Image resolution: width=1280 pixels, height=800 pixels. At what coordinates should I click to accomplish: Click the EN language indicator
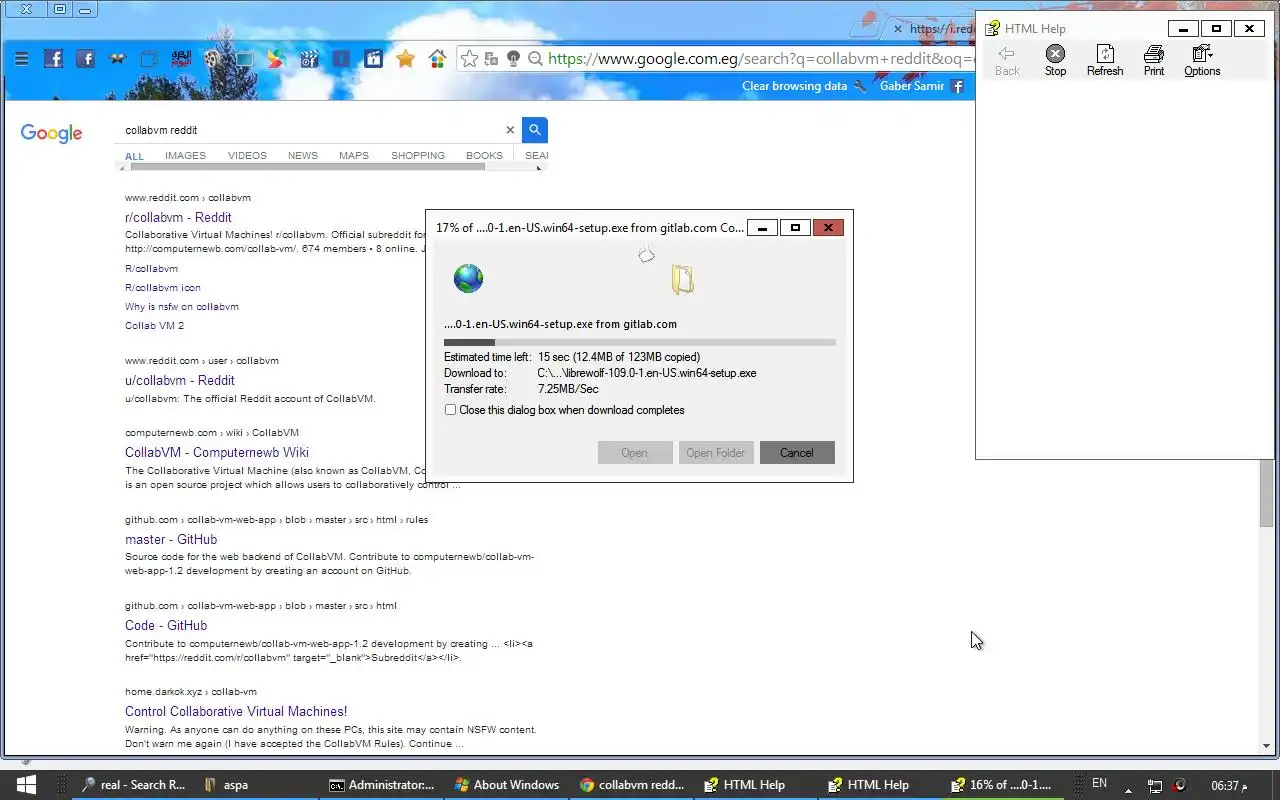1099,784
